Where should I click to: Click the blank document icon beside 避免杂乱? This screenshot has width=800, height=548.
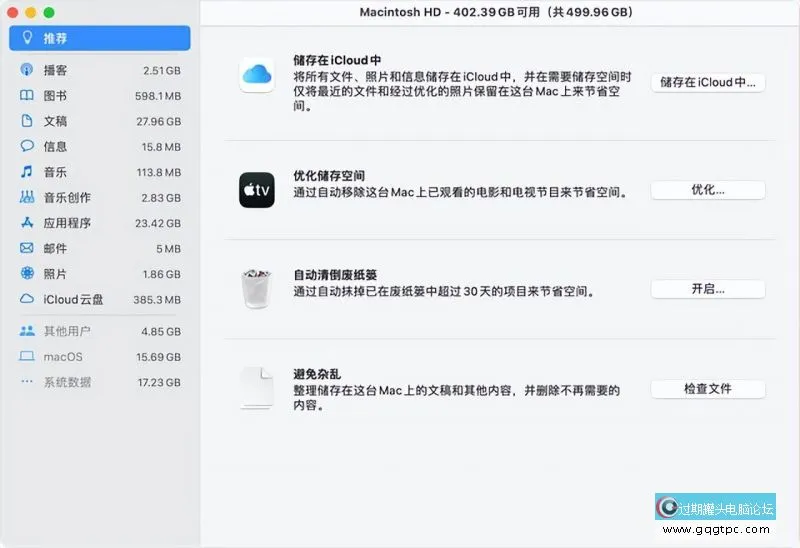(257, 388)
